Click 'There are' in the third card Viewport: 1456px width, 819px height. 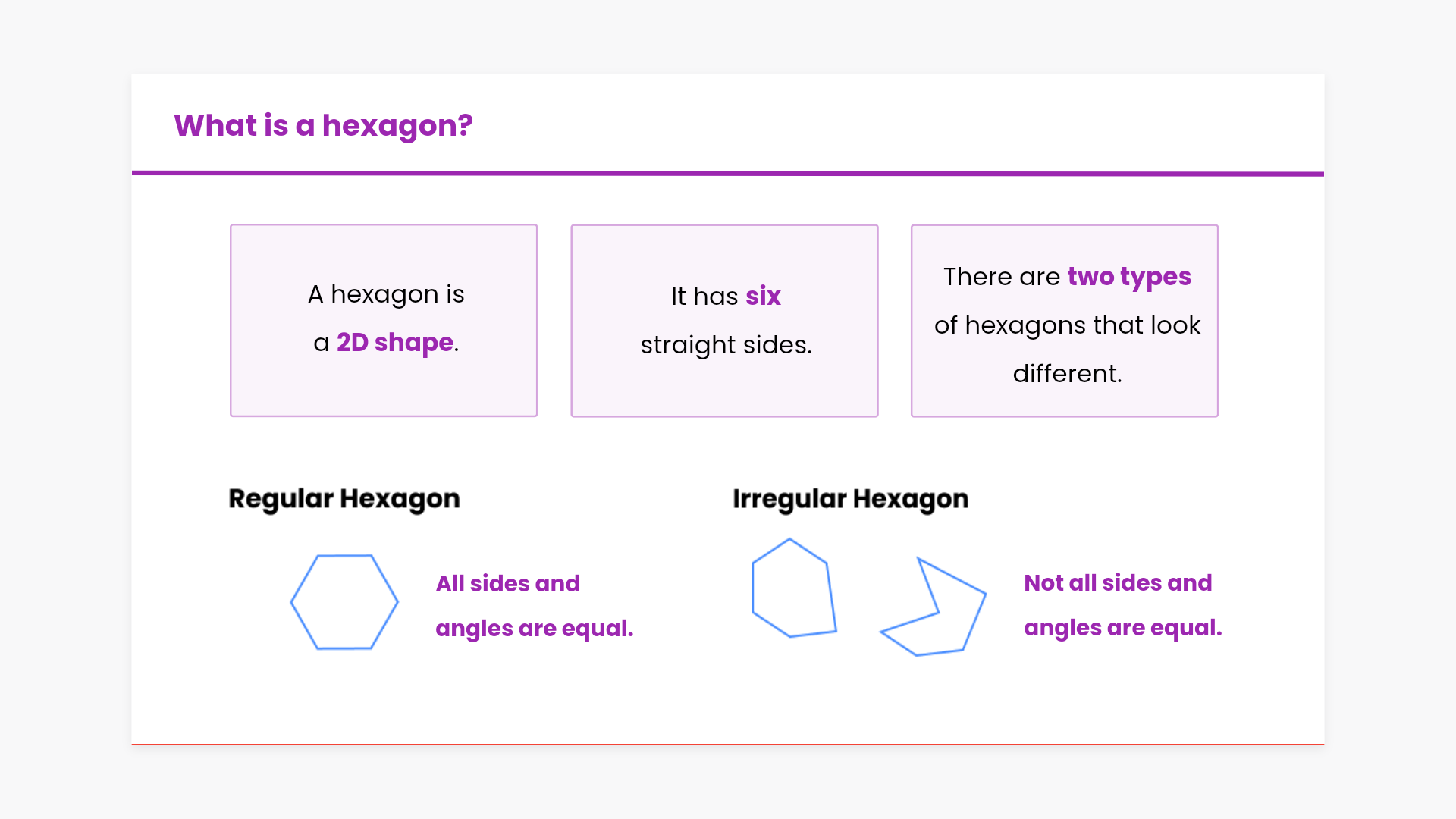[x=1001, y=277]
